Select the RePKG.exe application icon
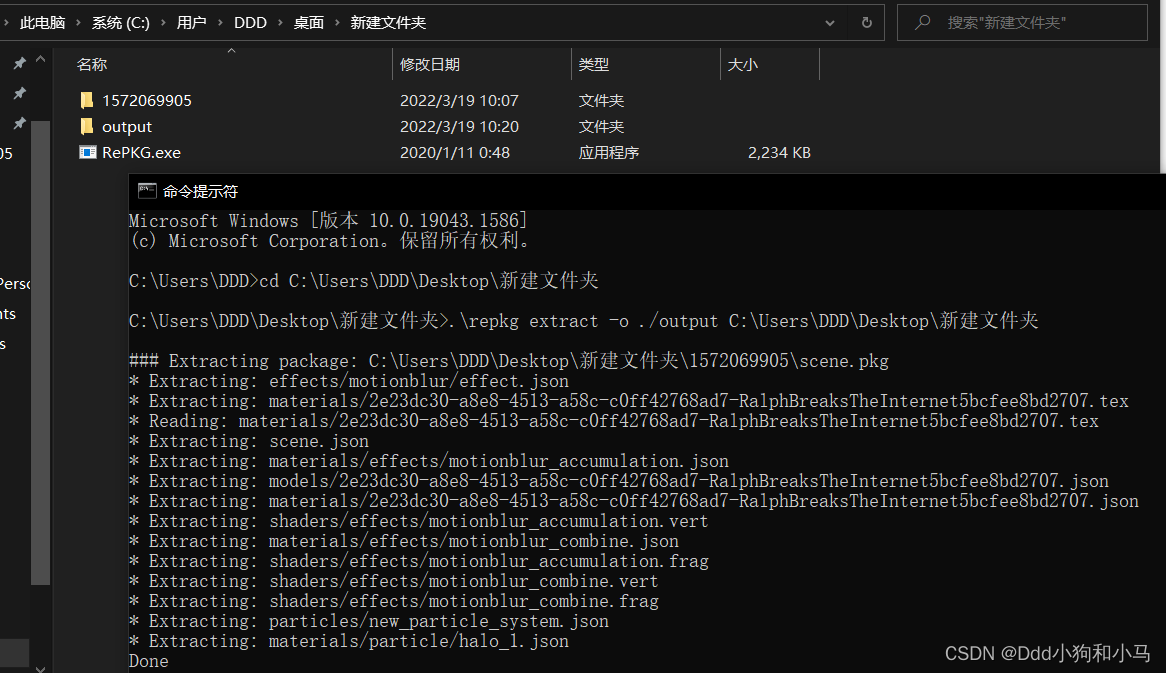1166x673 pixels. click(x=88, y=152)
